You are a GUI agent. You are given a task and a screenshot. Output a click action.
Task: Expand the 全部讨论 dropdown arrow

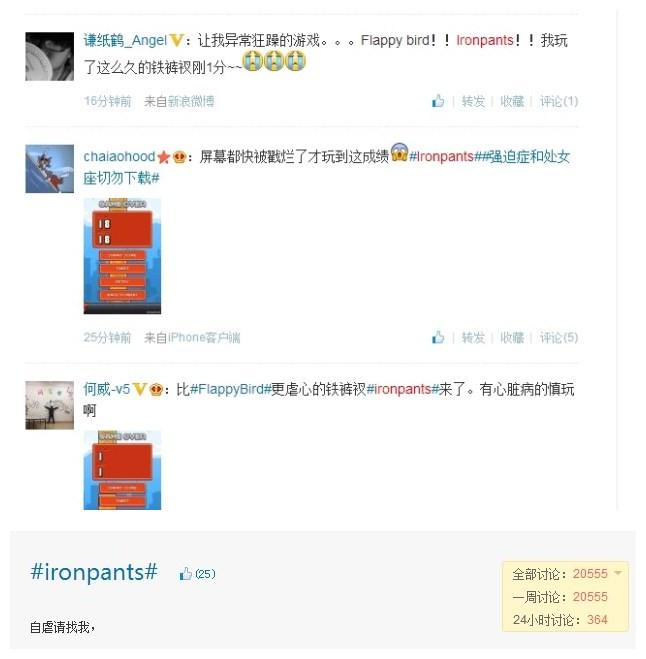pos(618,573)
